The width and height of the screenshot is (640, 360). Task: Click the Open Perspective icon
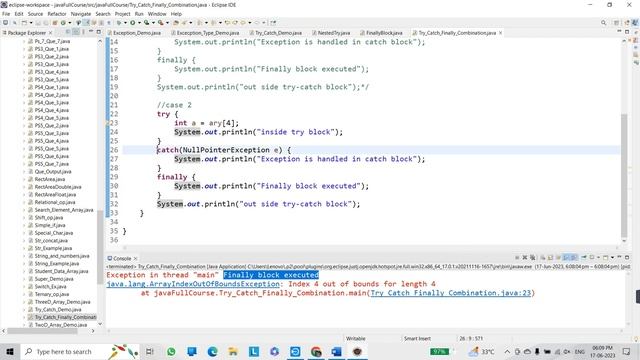pyautogui.click(x=616, y=23)
